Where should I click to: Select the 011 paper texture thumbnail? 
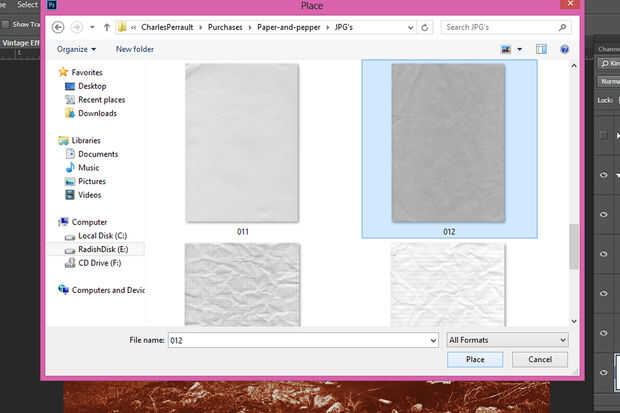tap(242, 143)
